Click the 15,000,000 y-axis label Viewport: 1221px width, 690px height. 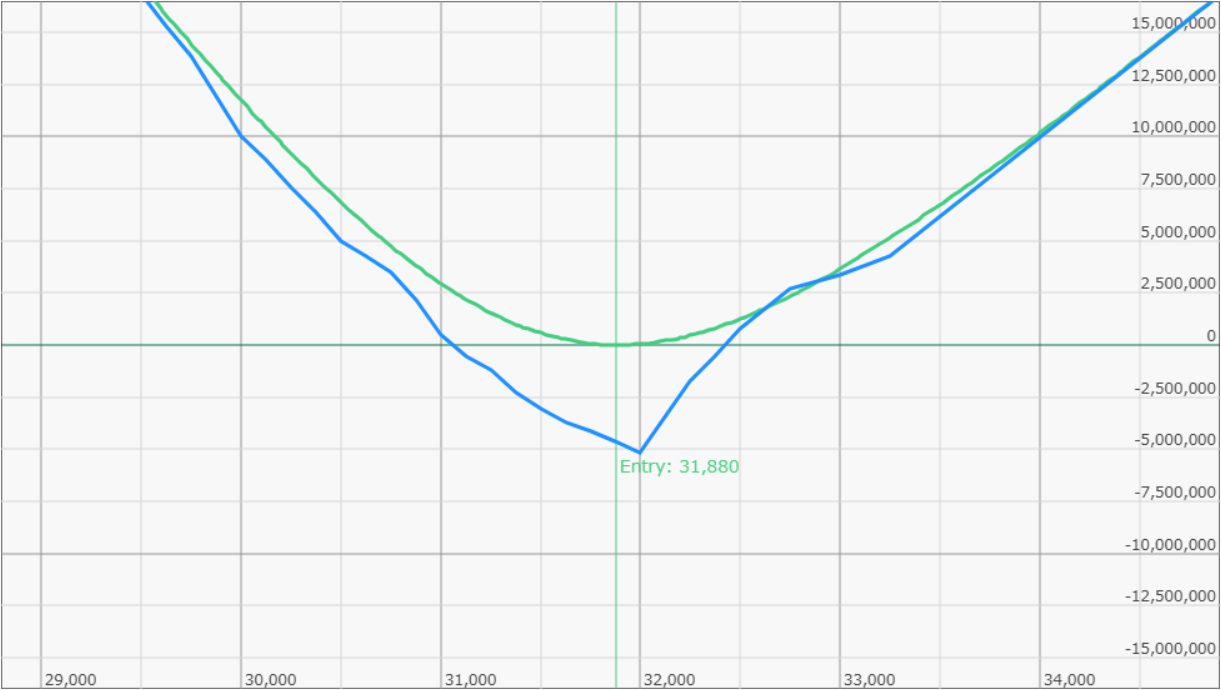[1176, 23]
